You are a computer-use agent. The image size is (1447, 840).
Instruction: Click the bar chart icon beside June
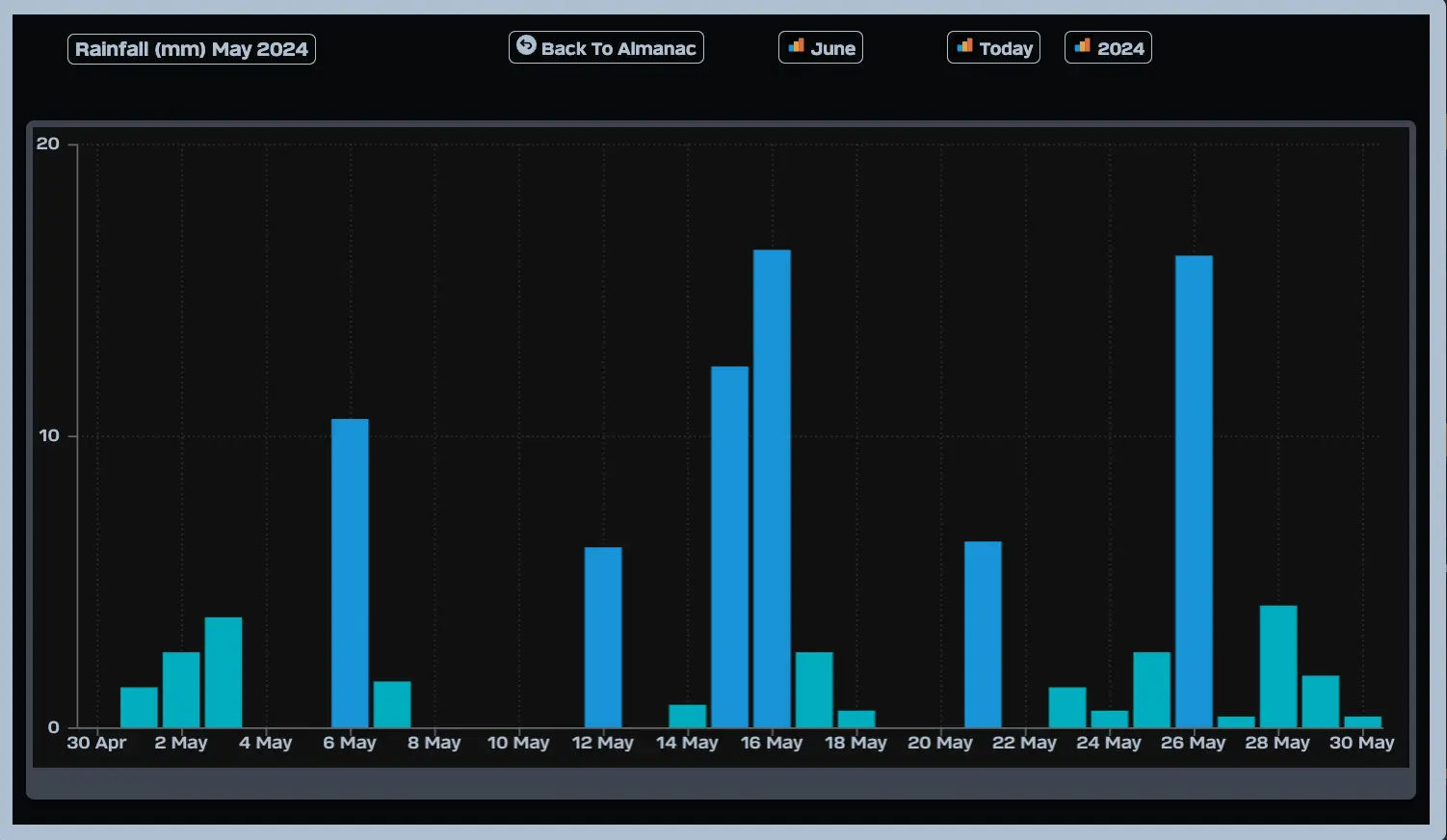pyautogui.click(x=796, y=46)
